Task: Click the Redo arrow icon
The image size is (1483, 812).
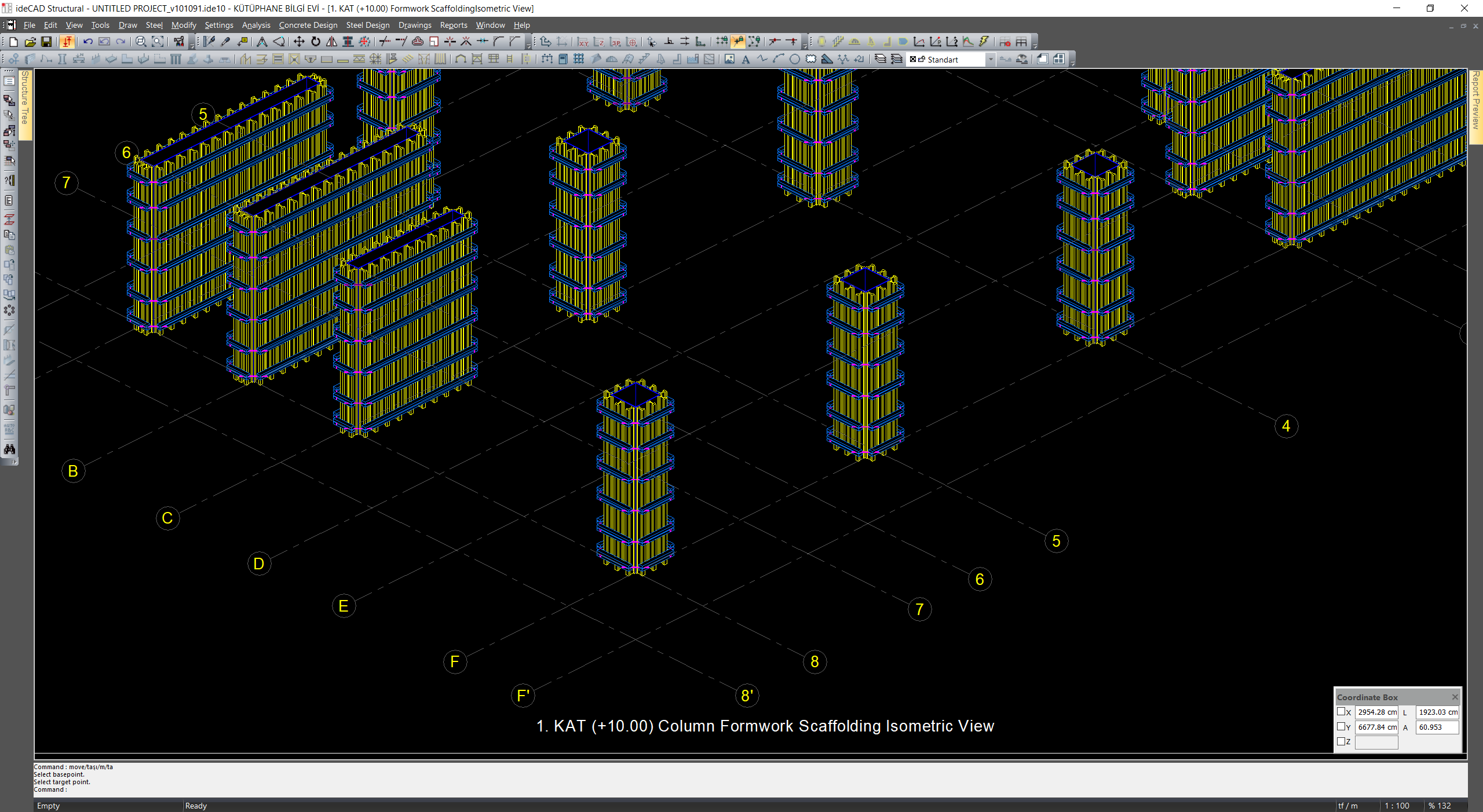Action: click(120, 42)
